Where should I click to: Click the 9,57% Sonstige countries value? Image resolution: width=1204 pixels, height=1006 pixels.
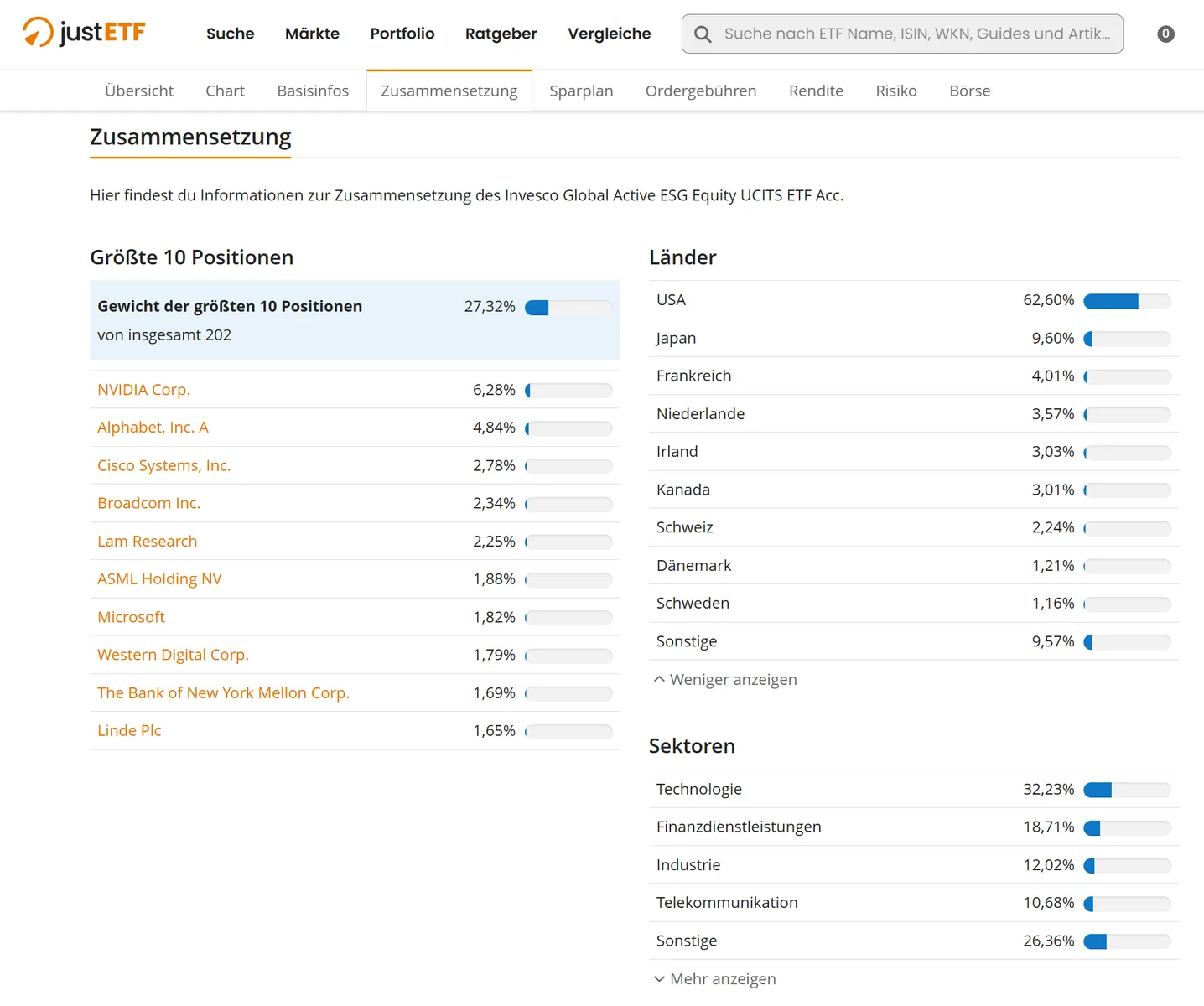pos(1053,641)
